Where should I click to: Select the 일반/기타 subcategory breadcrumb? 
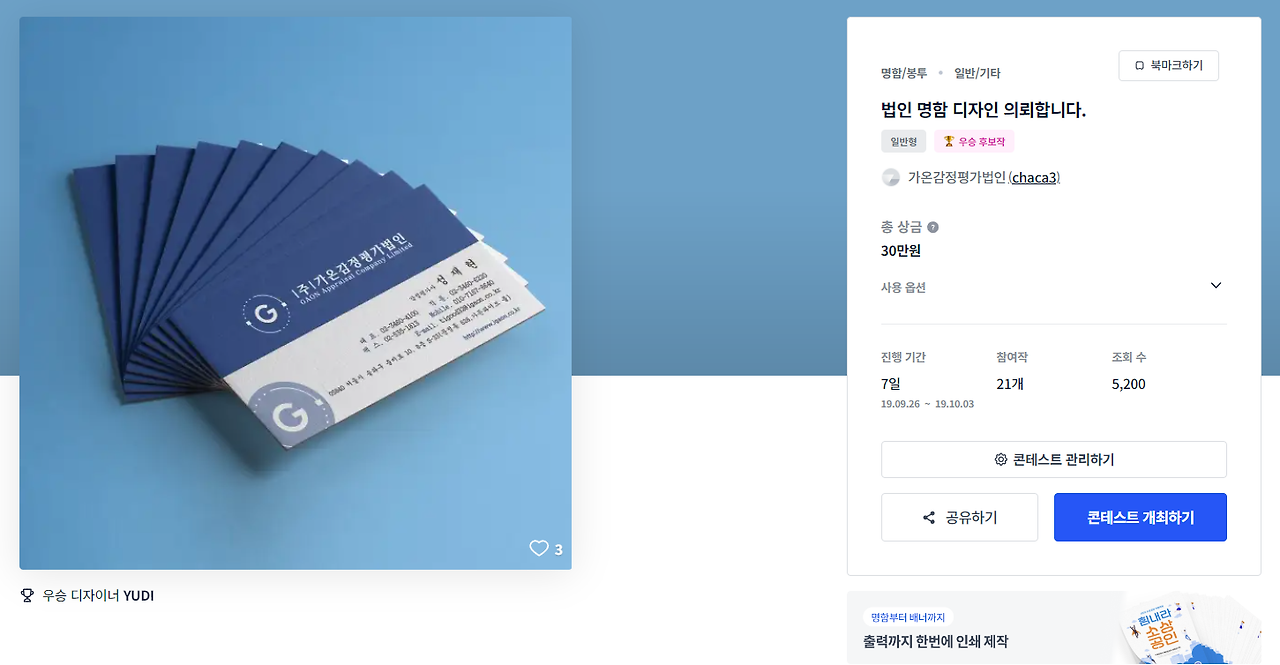(x=977, y=73)
